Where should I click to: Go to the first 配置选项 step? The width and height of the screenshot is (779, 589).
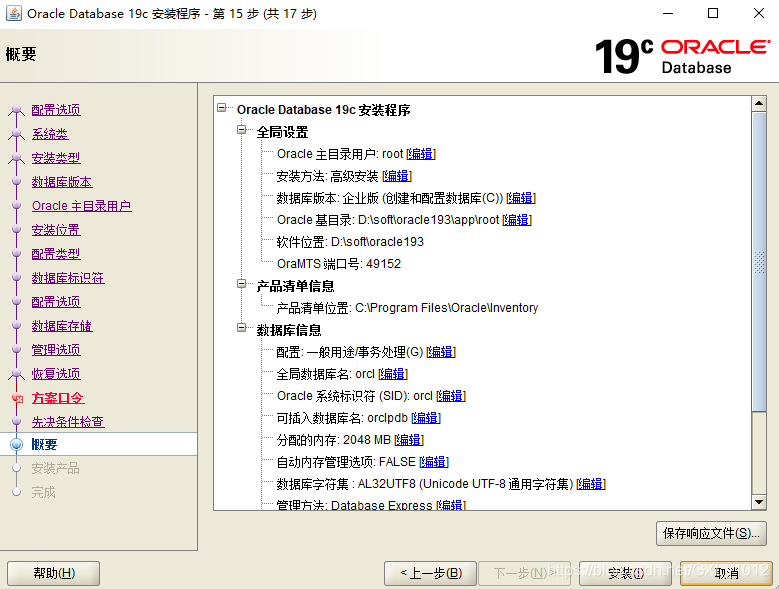click(x=56, y=110)
